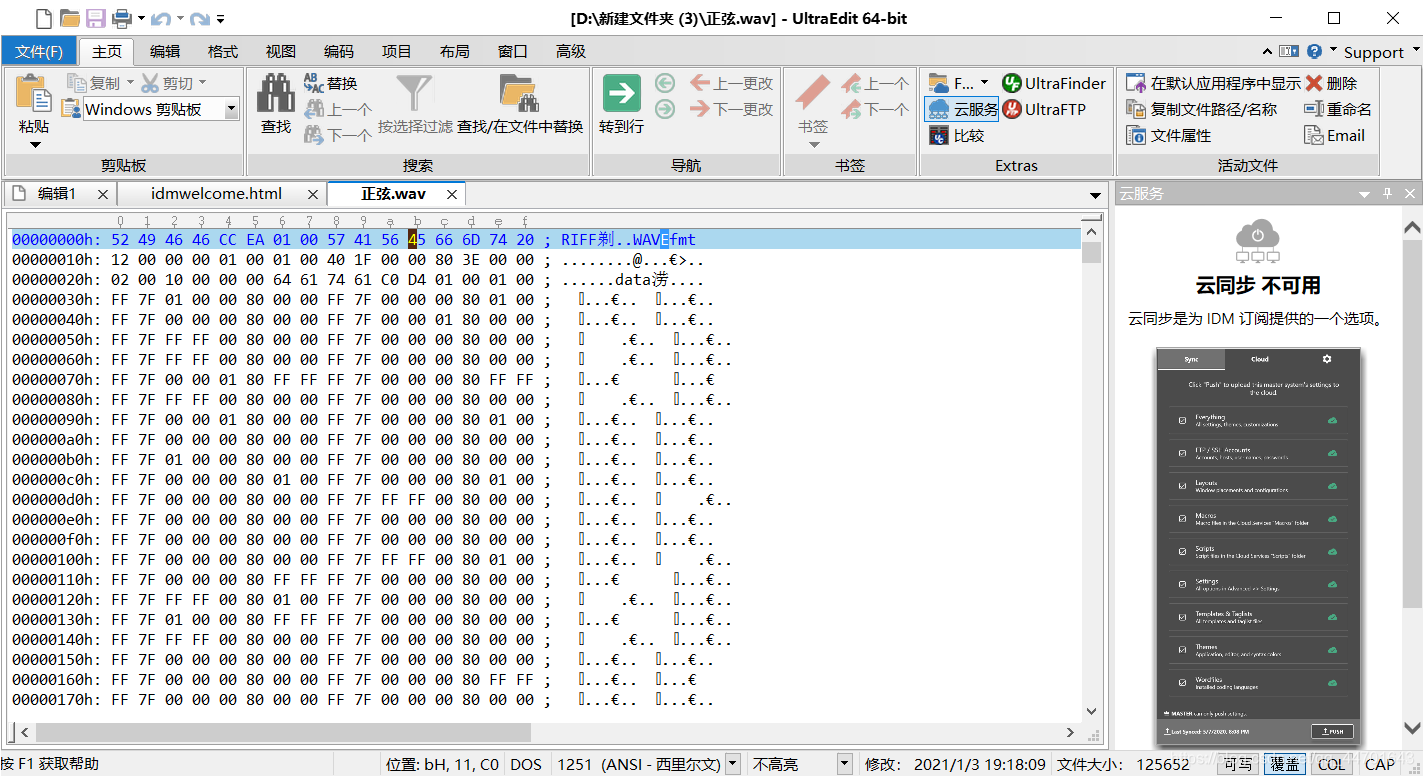Screen dimensions: 1424x777
Task: Click the Go to line (转到行) green arrow
Action: [x=622, y=93]
